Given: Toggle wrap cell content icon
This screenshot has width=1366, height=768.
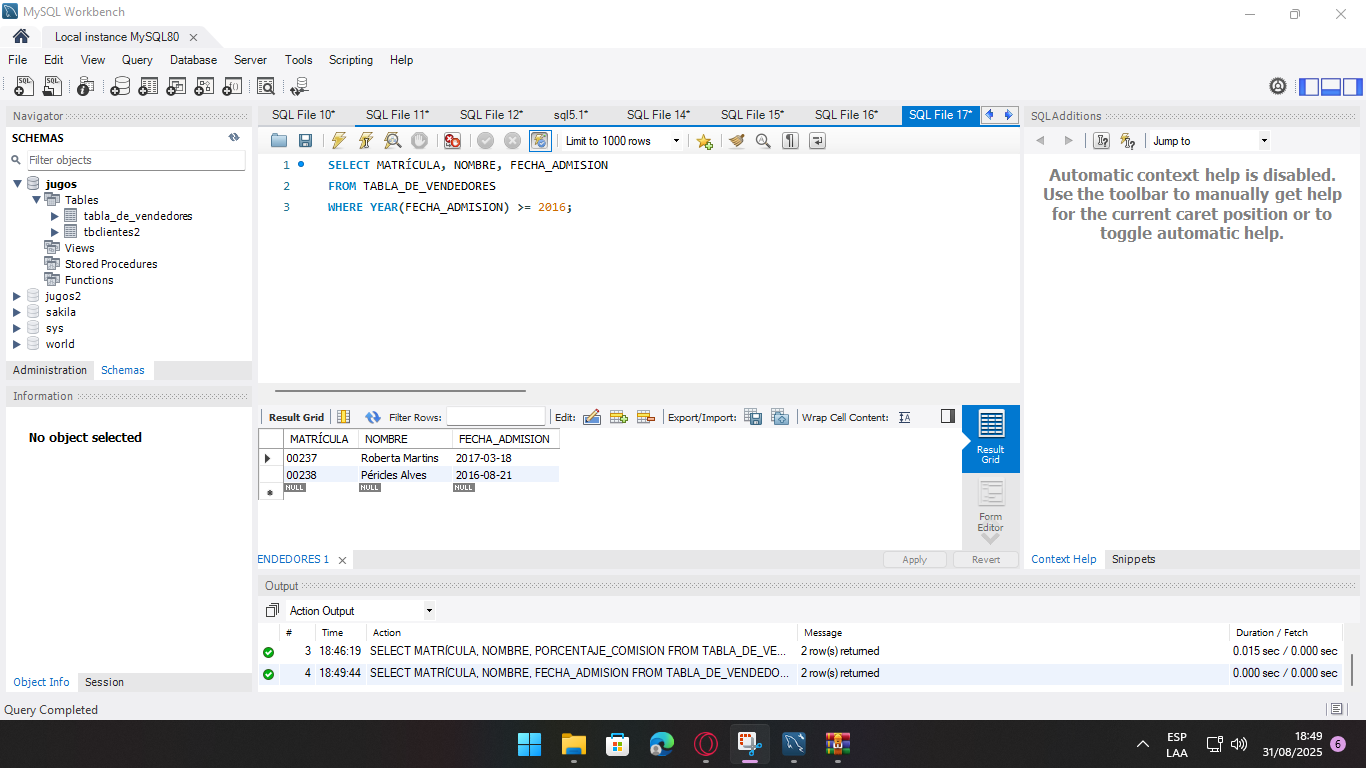Looking at the screenshot, I should point(905,417).
